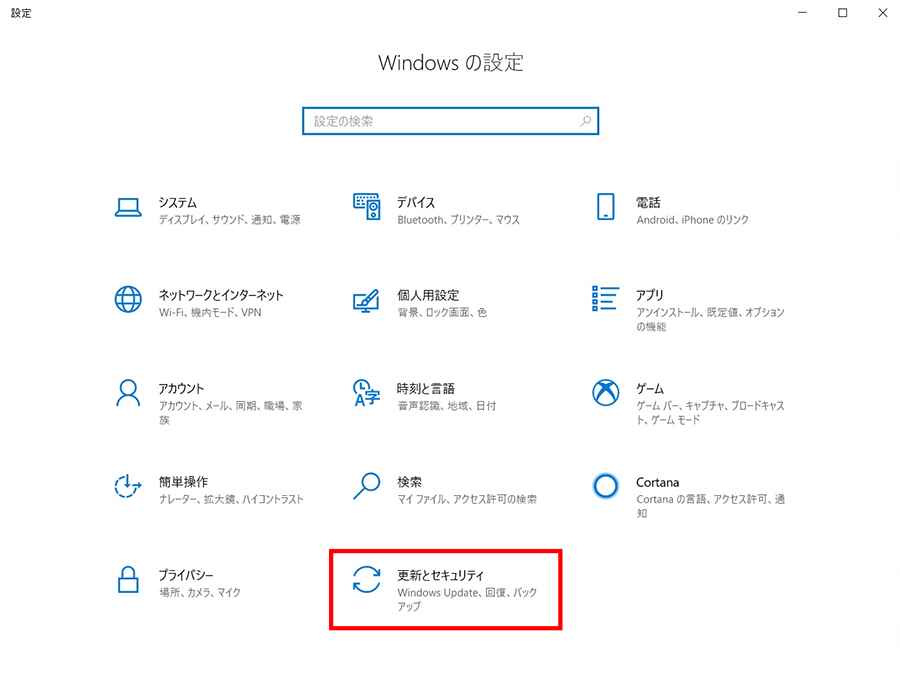Open 電話 settings label
The height and width of the screenshot is (694, 900).
point(648,203)
